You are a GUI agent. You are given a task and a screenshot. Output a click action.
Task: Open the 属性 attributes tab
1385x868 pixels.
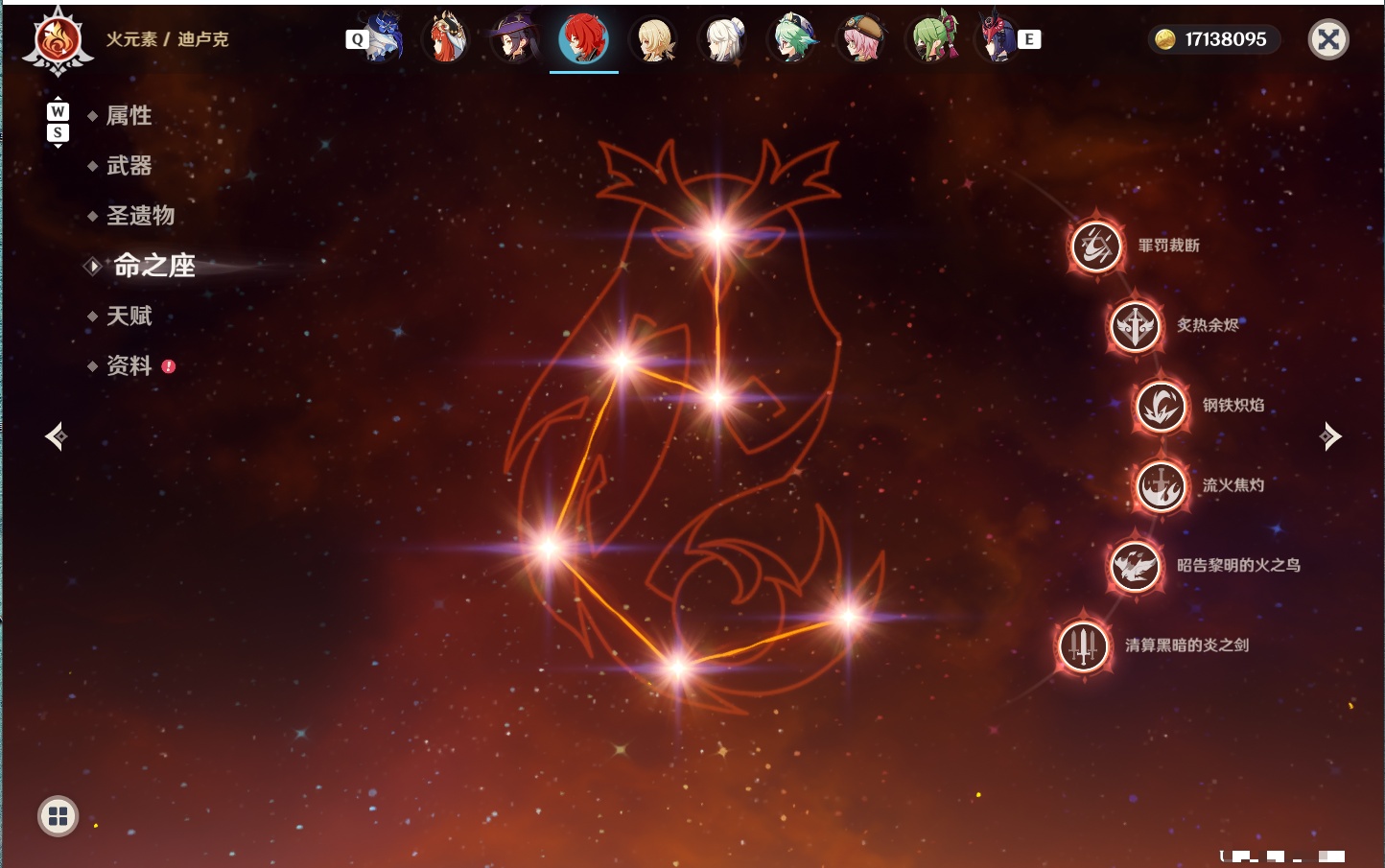point(129,116)
